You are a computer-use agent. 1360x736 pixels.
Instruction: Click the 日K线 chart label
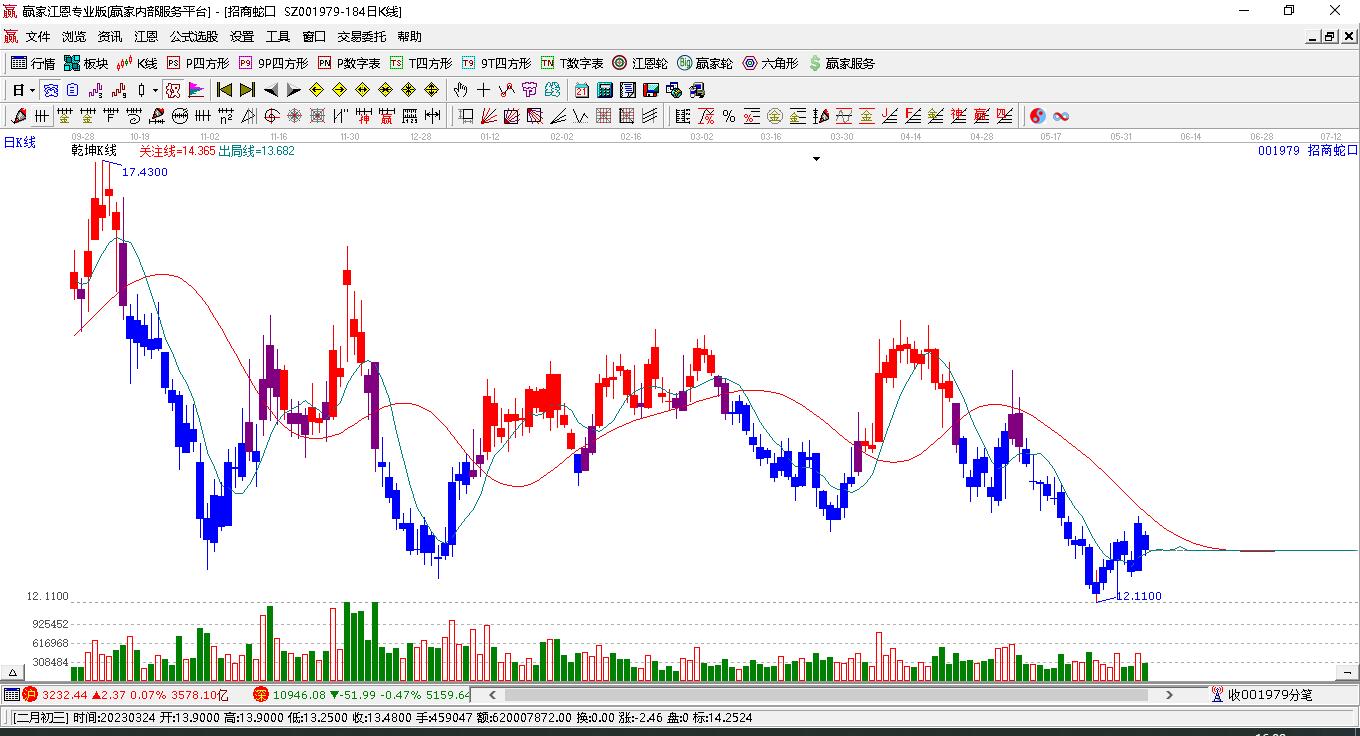[x=19, y=142]
